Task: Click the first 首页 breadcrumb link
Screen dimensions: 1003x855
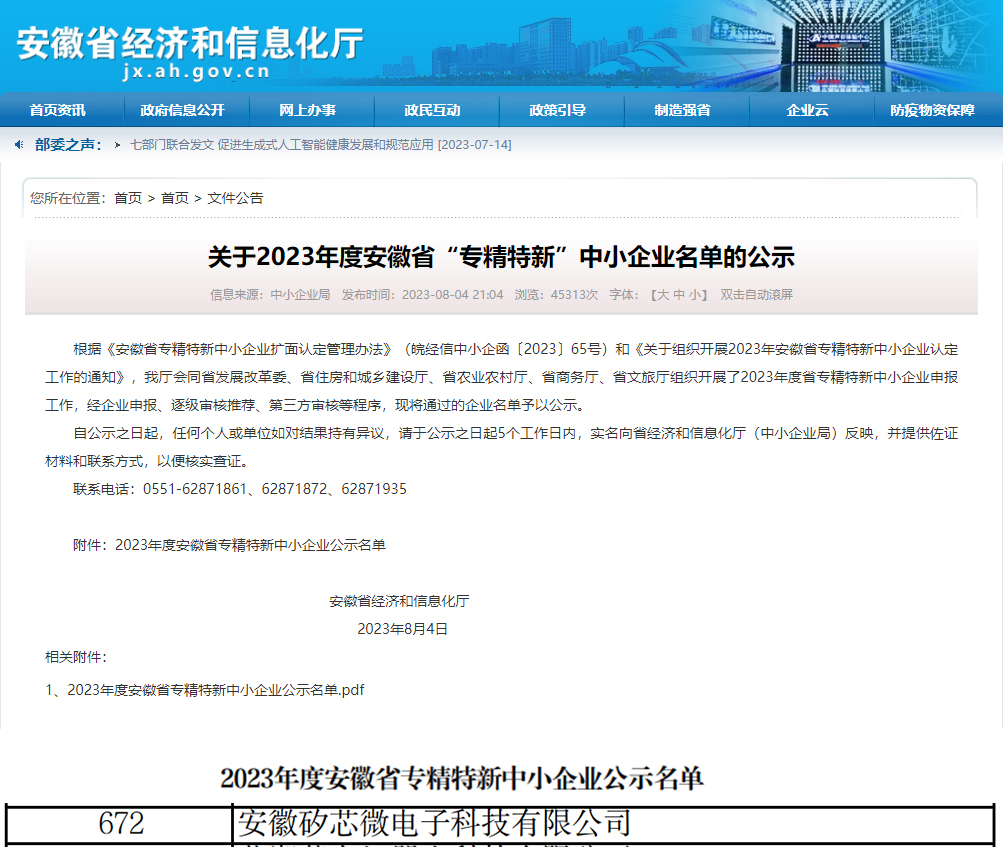Action: pos(128,198)
